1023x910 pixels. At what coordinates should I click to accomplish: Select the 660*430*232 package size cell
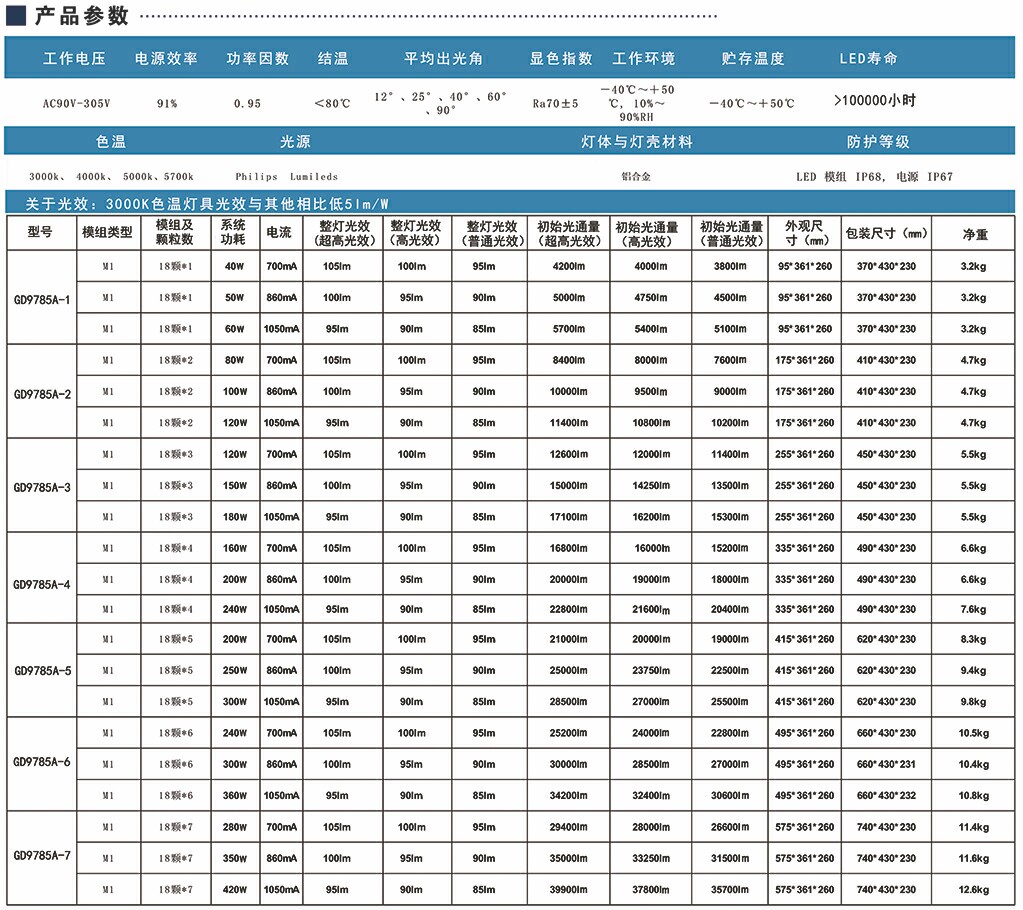(x=886, y=796)
